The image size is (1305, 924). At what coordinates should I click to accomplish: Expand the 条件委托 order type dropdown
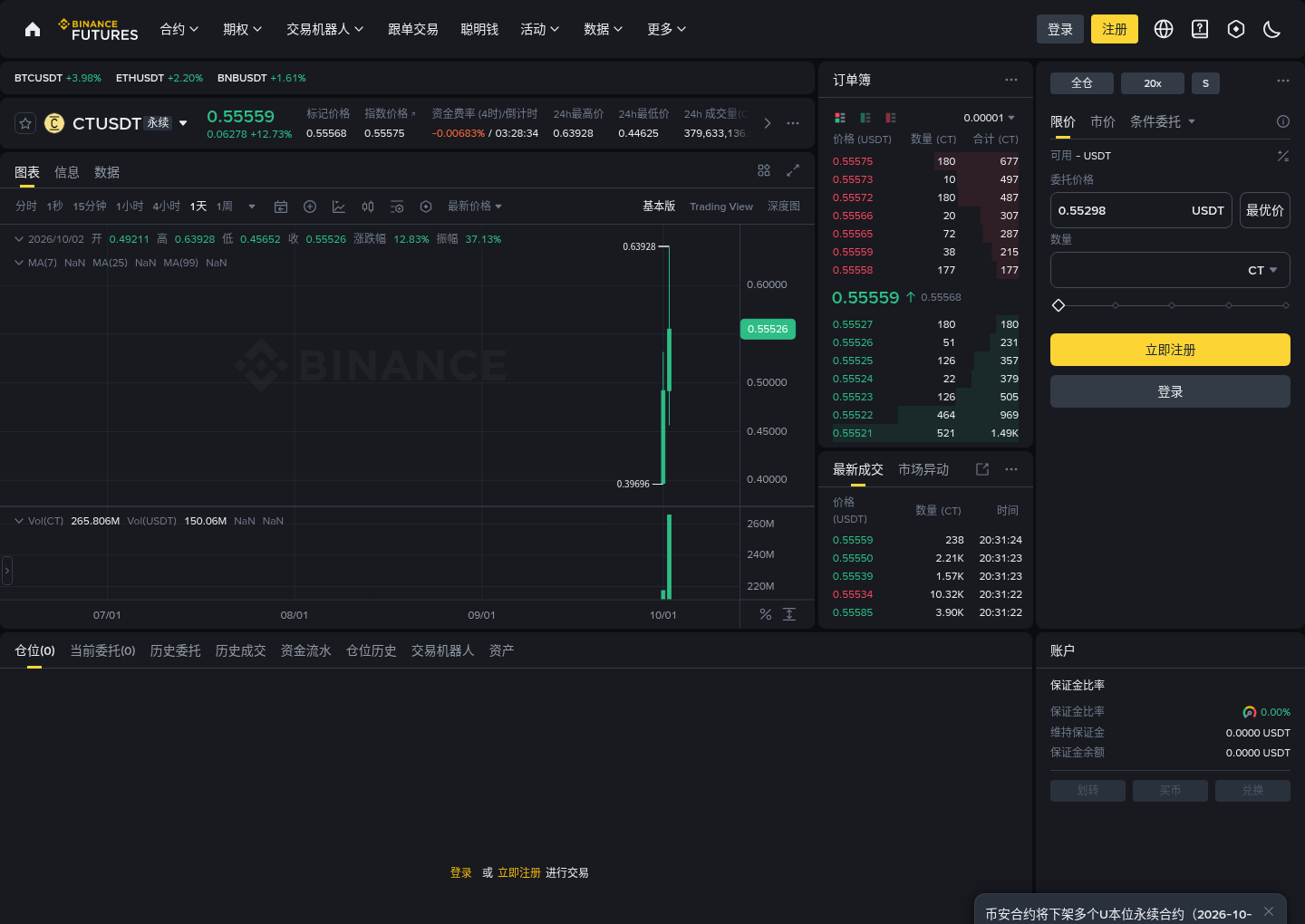tap(1163, 121)
